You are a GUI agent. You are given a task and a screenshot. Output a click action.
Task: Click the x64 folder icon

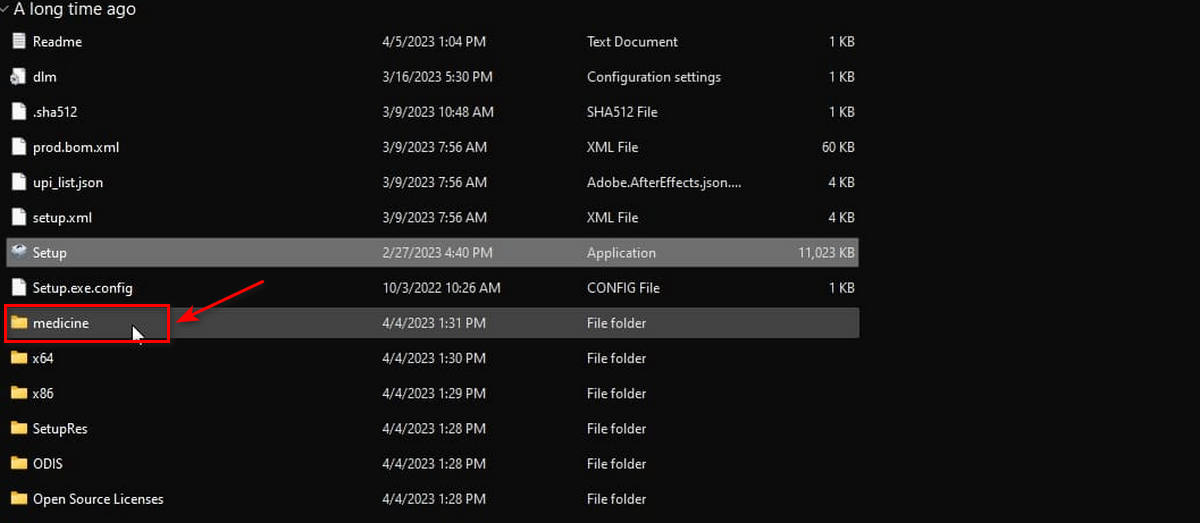click(x=18, y=358)
